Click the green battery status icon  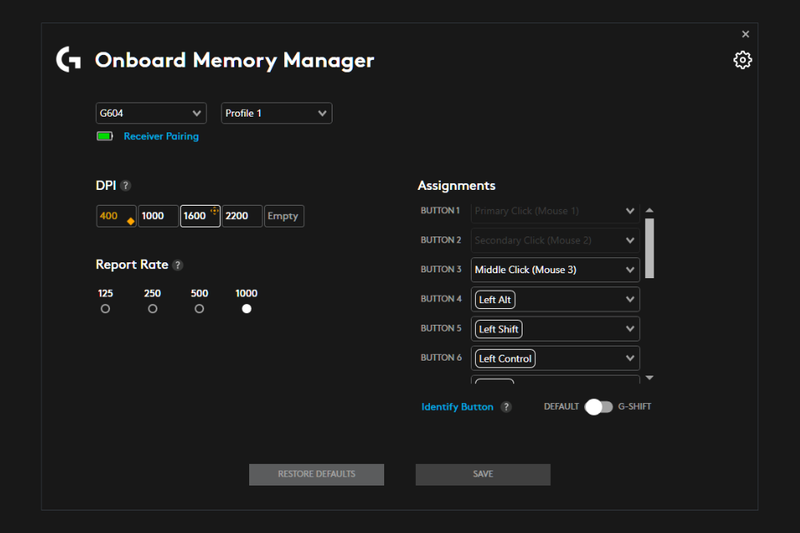(x=105, y=136)
